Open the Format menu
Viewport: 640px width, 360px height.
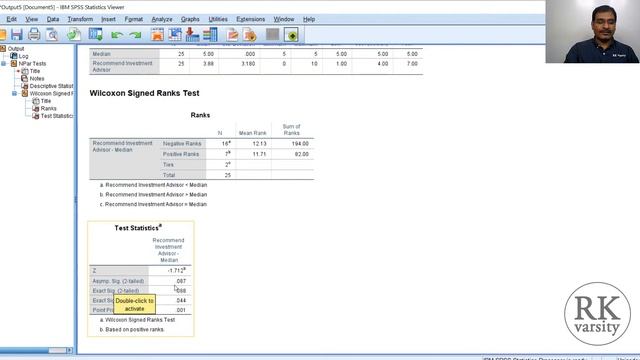(133, 19)
